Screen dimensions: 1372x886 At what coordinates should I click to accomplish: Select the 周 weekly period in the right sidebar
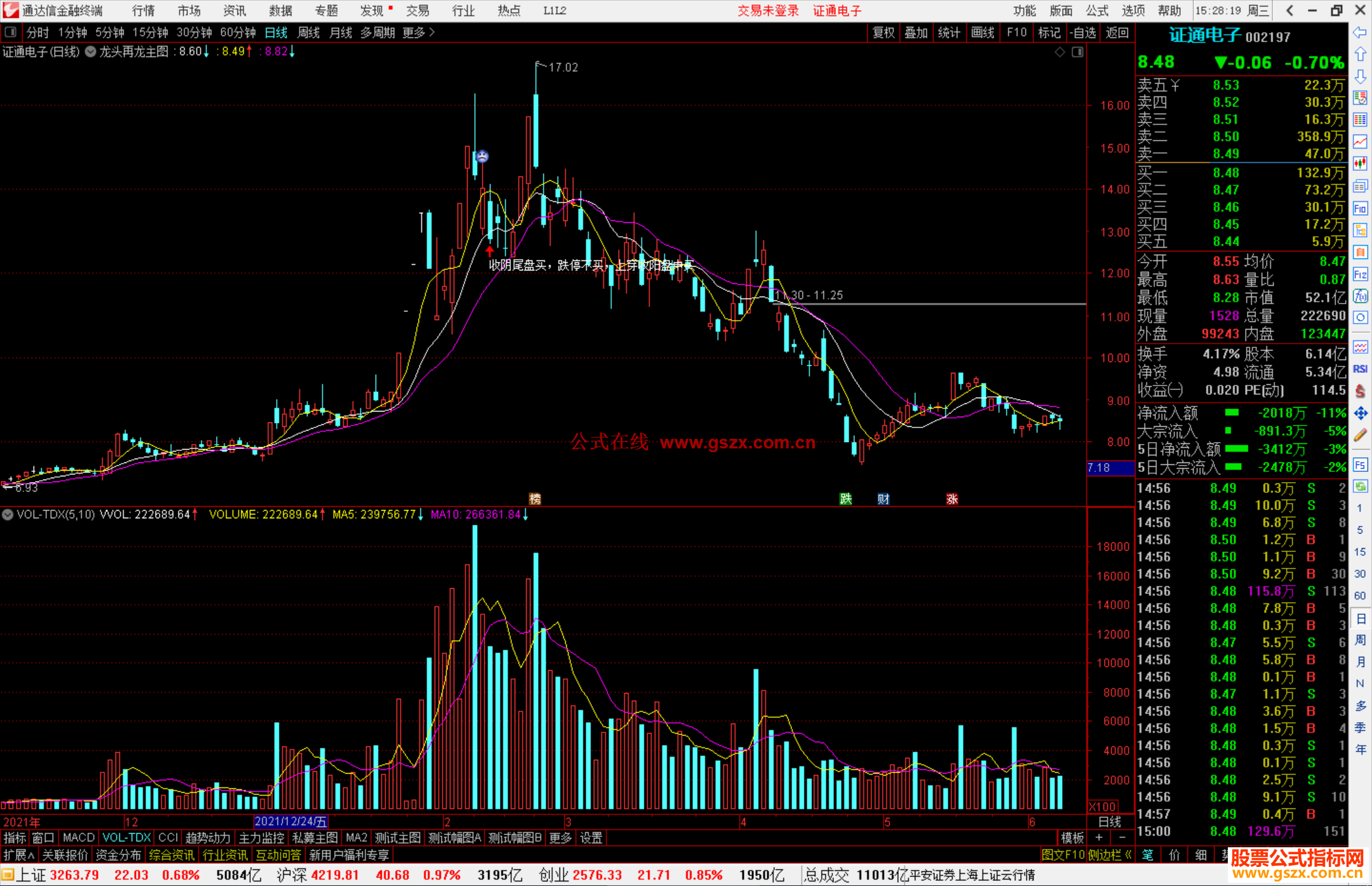click(x=1360, y=640)
